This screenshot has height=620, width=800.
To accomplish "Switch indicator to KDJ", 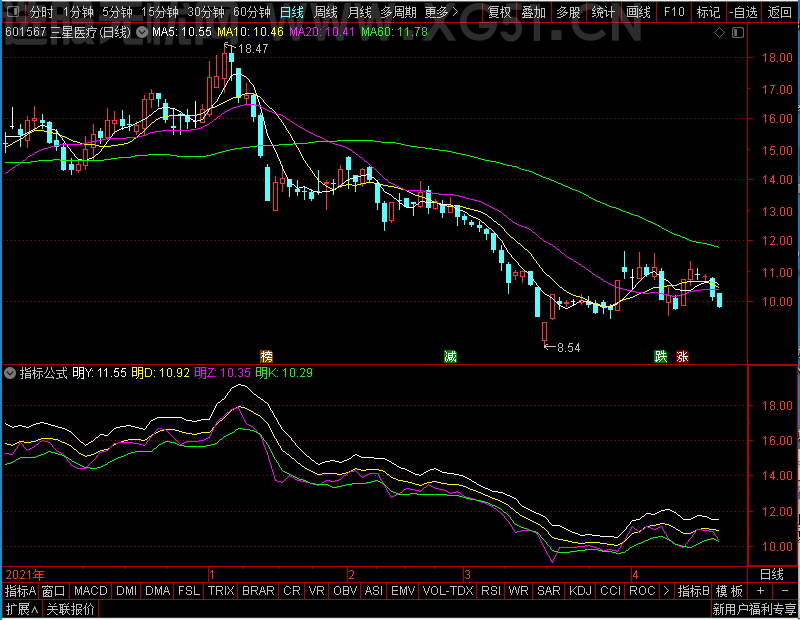I will (x=580, y=591).
